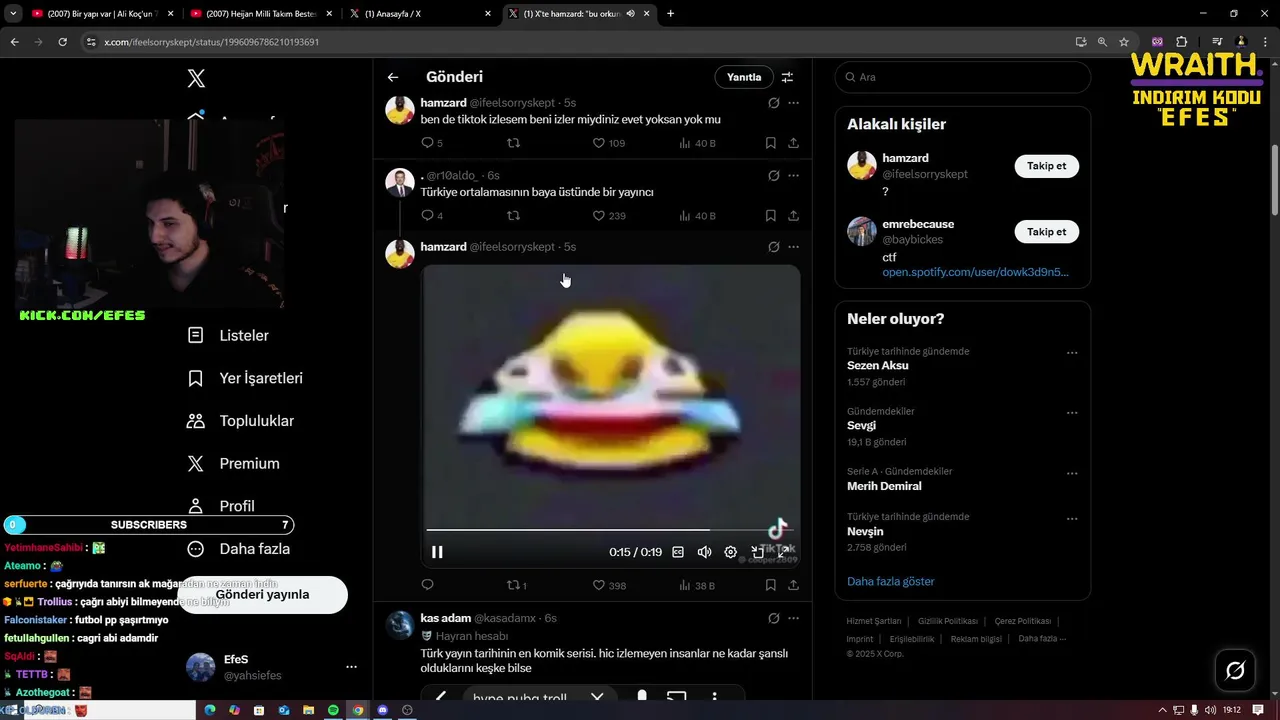
Task: Bookmark r10aldo_'s Türkiye ortalamasının post
Action: (771, 215)
